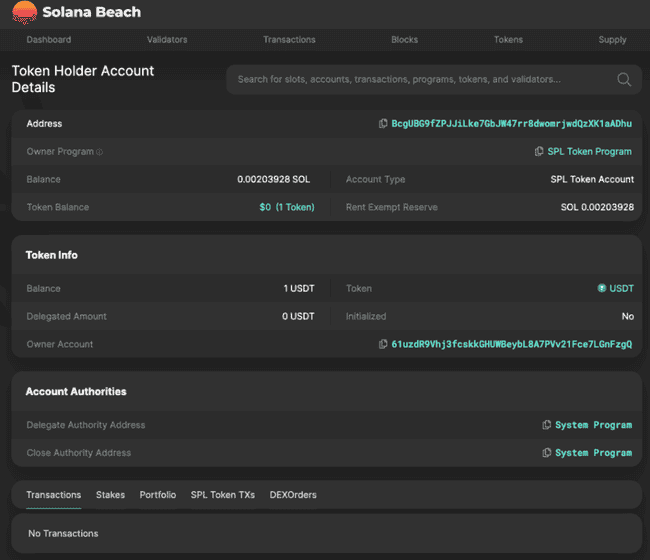Click the SPL Token Account type value
650x560 pixels.
[x=592, y=179]
